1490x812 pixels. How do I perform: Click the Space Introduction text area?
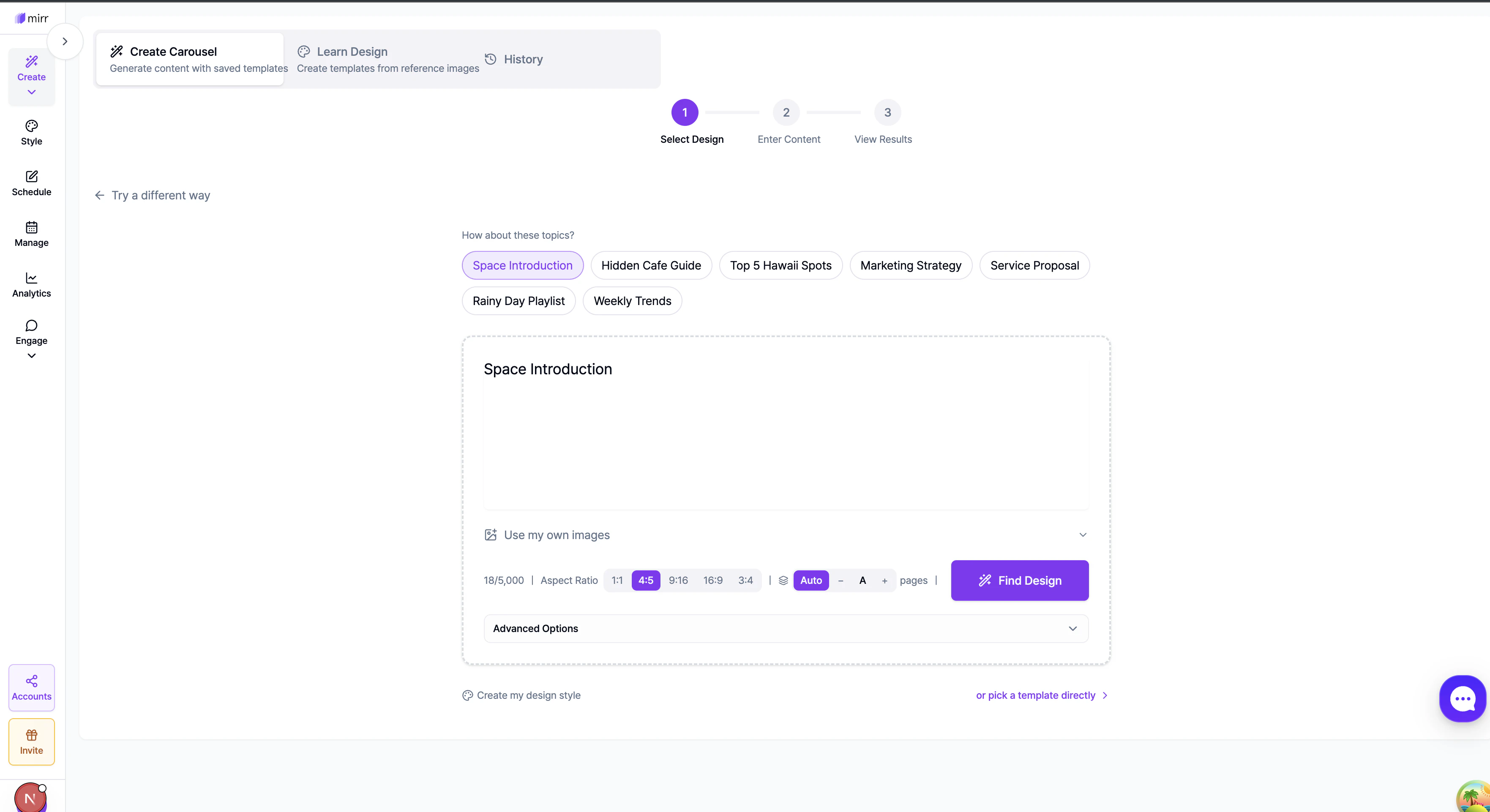[x=786, y=434]
